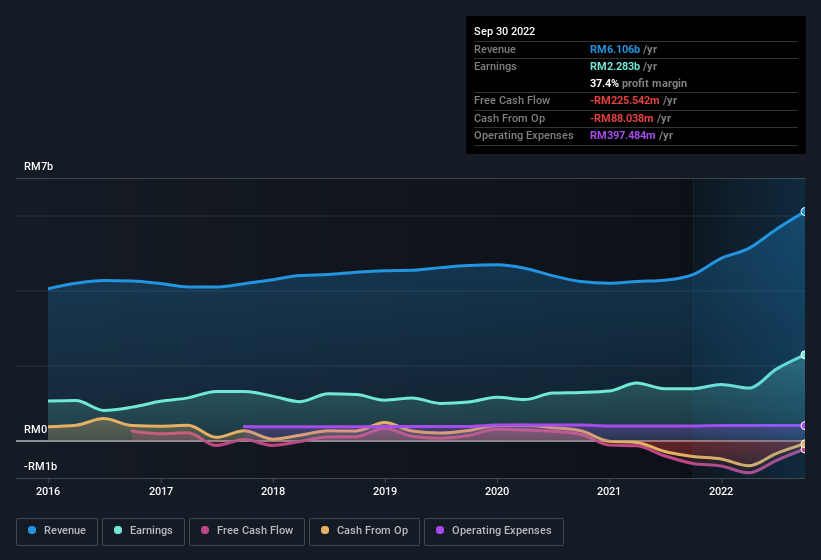Select the 2016 x-axis label

click(x=48, y=491)
